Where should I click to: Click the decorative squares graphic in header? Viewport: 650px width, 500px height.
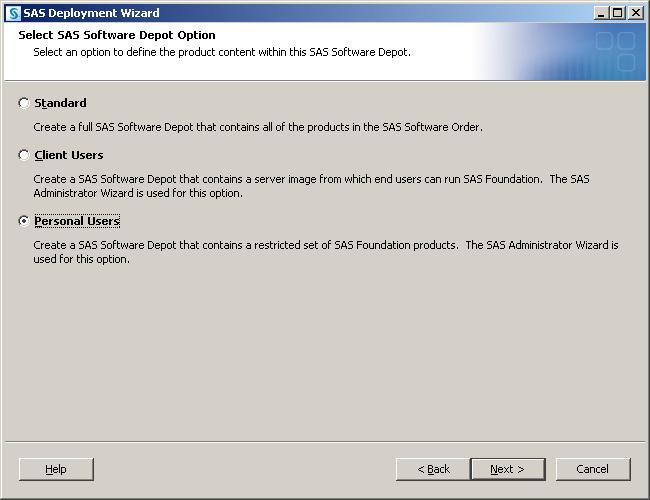615,52
